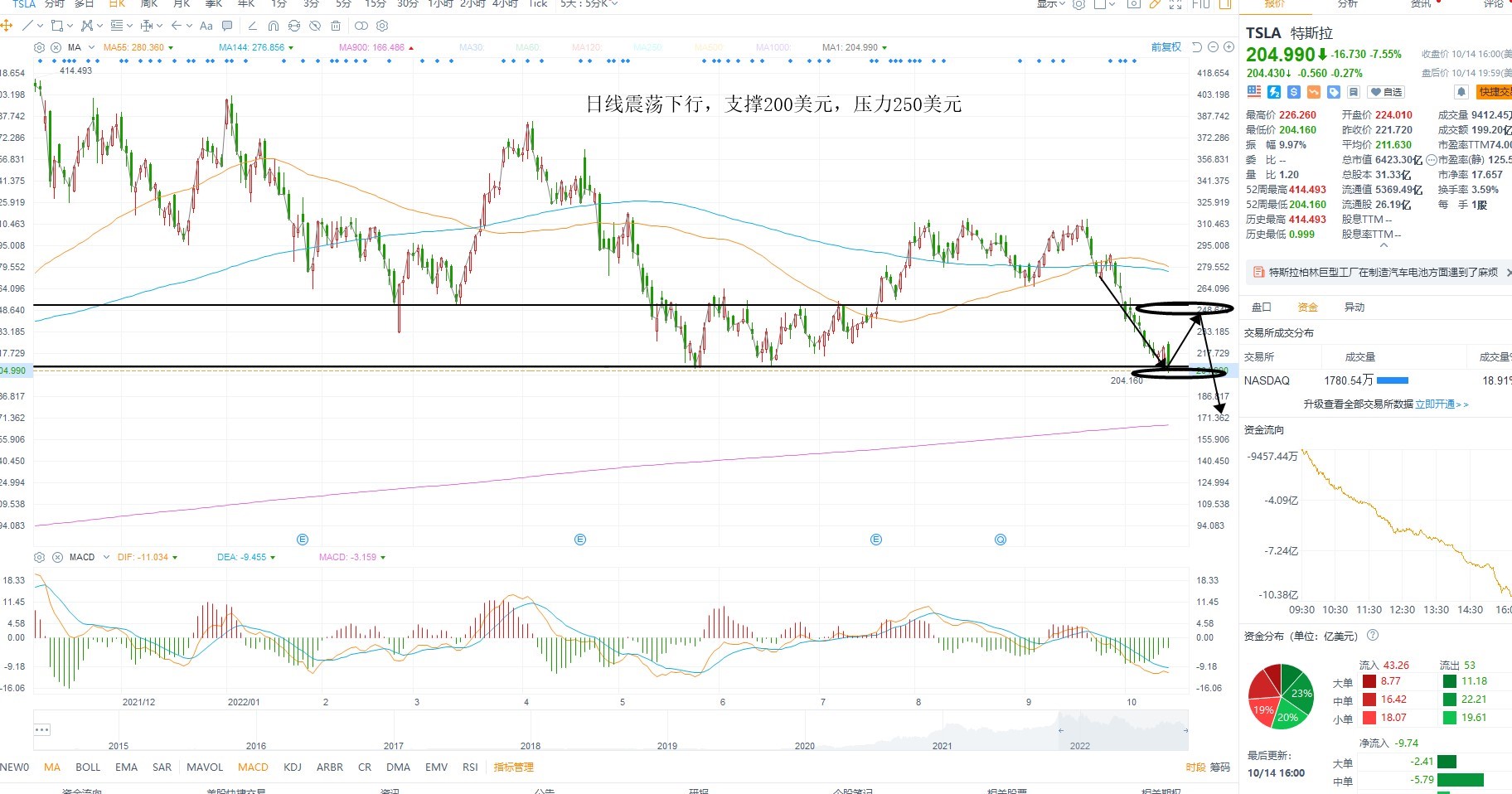
Task: Open MACD indicator settings gear
Action: tap(39, 557)
